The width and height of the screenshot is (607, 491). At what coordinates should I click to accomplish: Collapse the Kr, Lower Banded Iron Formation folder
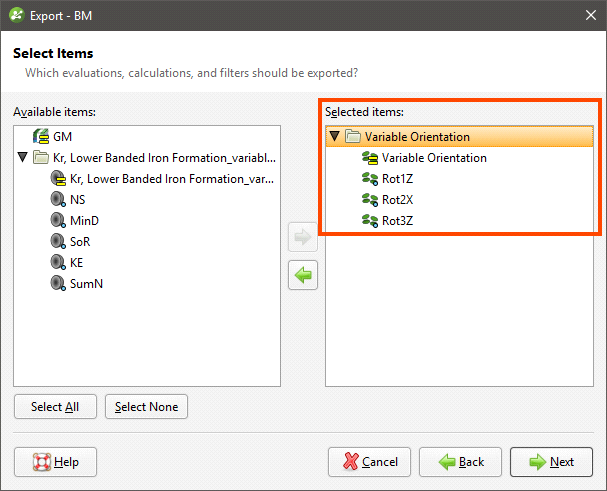click(23, 157)
